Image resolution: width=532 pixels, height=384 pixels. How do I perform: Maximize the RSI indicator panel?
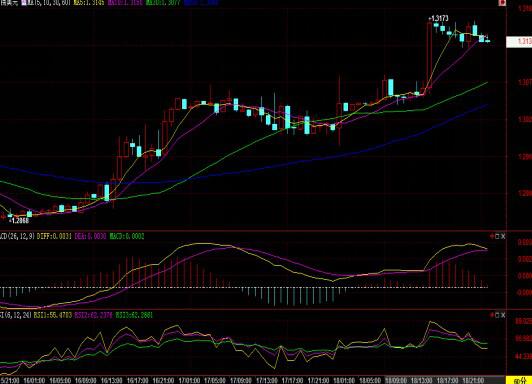tap(497, 315)
